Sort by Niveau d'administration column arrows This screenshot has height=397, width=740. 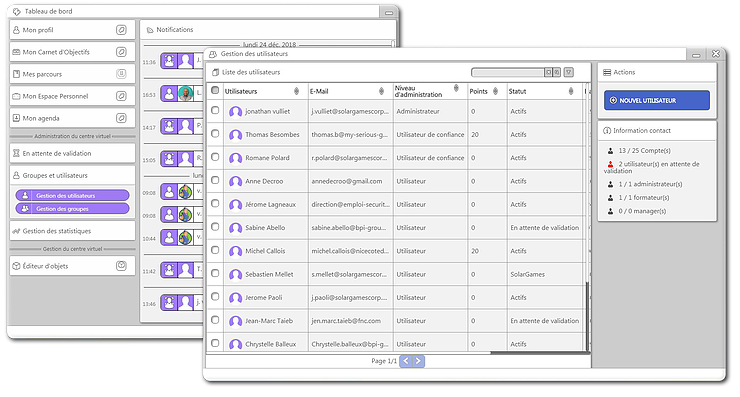point(456,88)
